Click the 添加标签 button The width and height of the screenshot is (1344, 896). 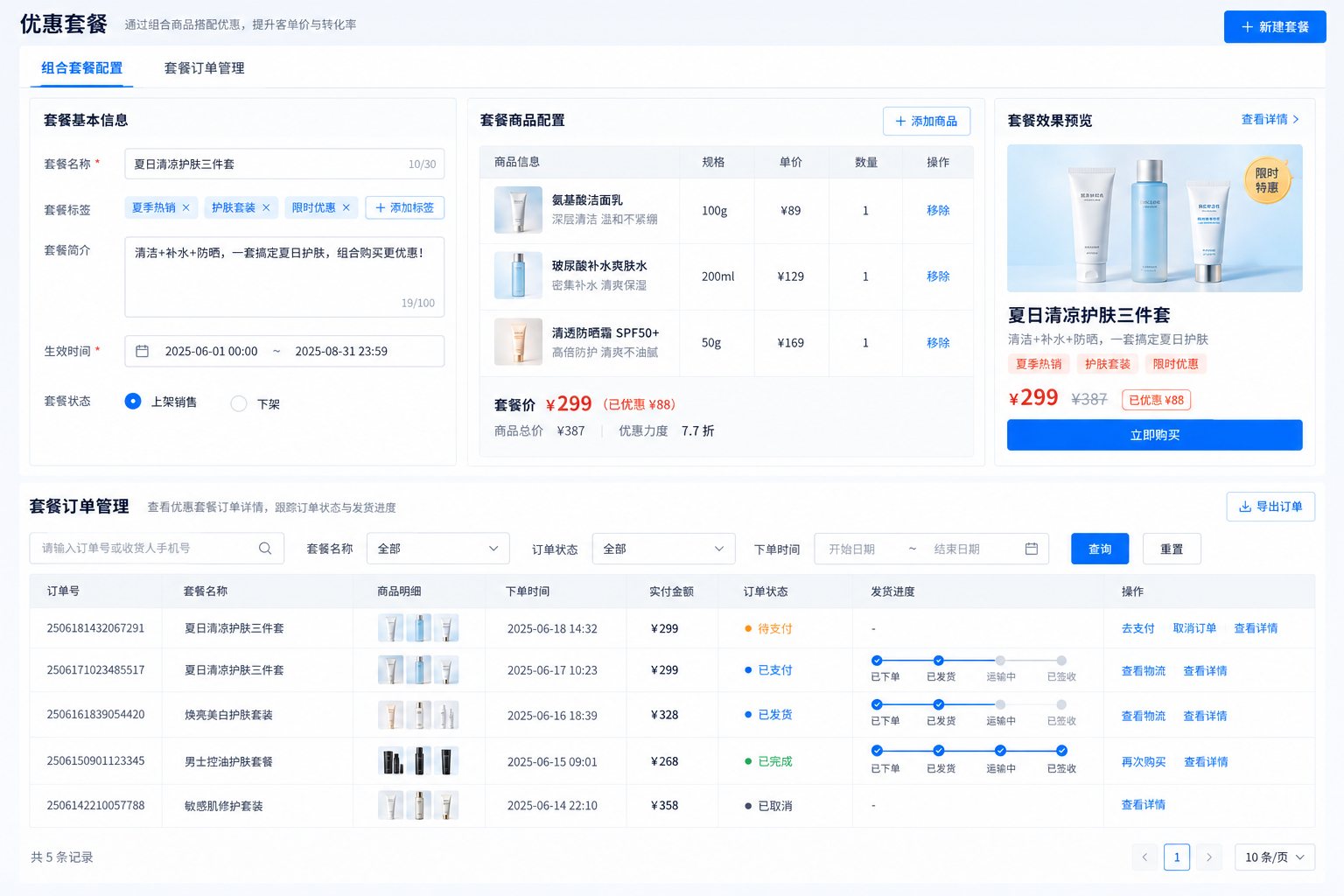[405, 207]
